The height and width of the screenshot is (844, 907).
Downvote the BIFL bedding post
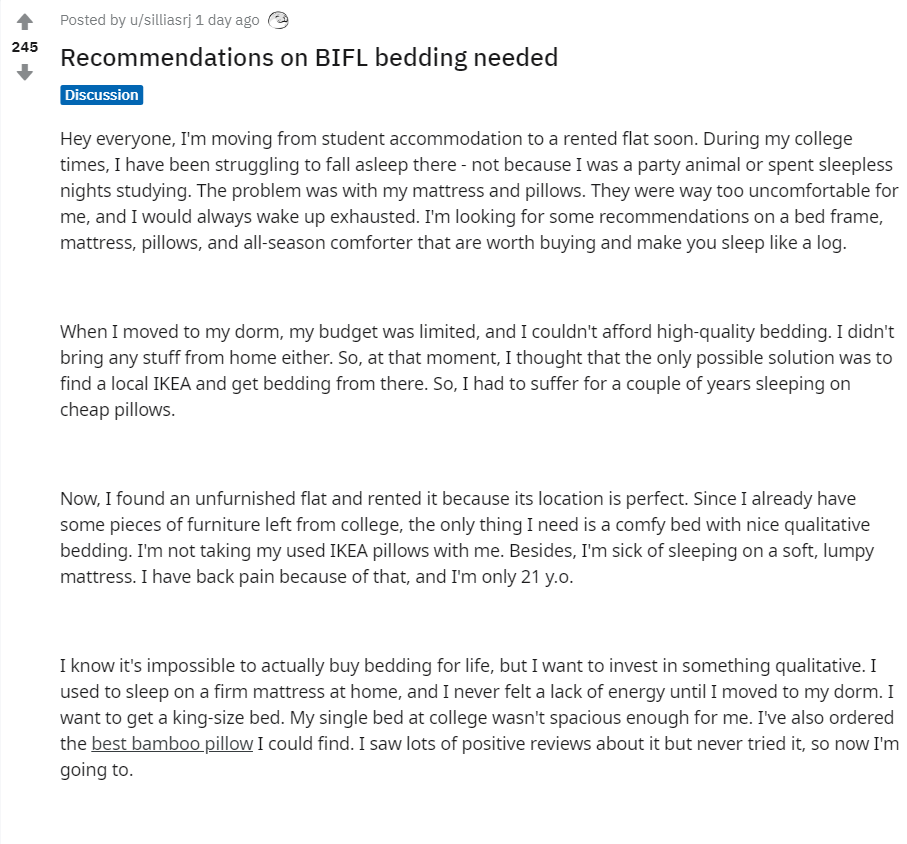25,72
